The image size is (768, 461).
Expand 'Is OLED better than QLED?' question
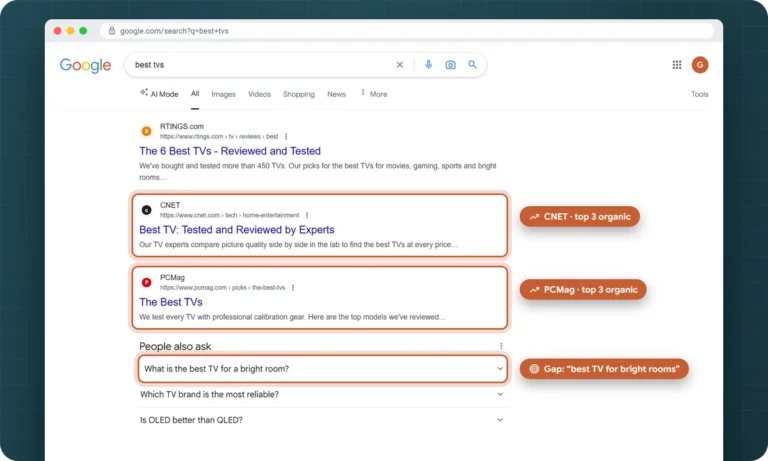(x=322, y=420)
